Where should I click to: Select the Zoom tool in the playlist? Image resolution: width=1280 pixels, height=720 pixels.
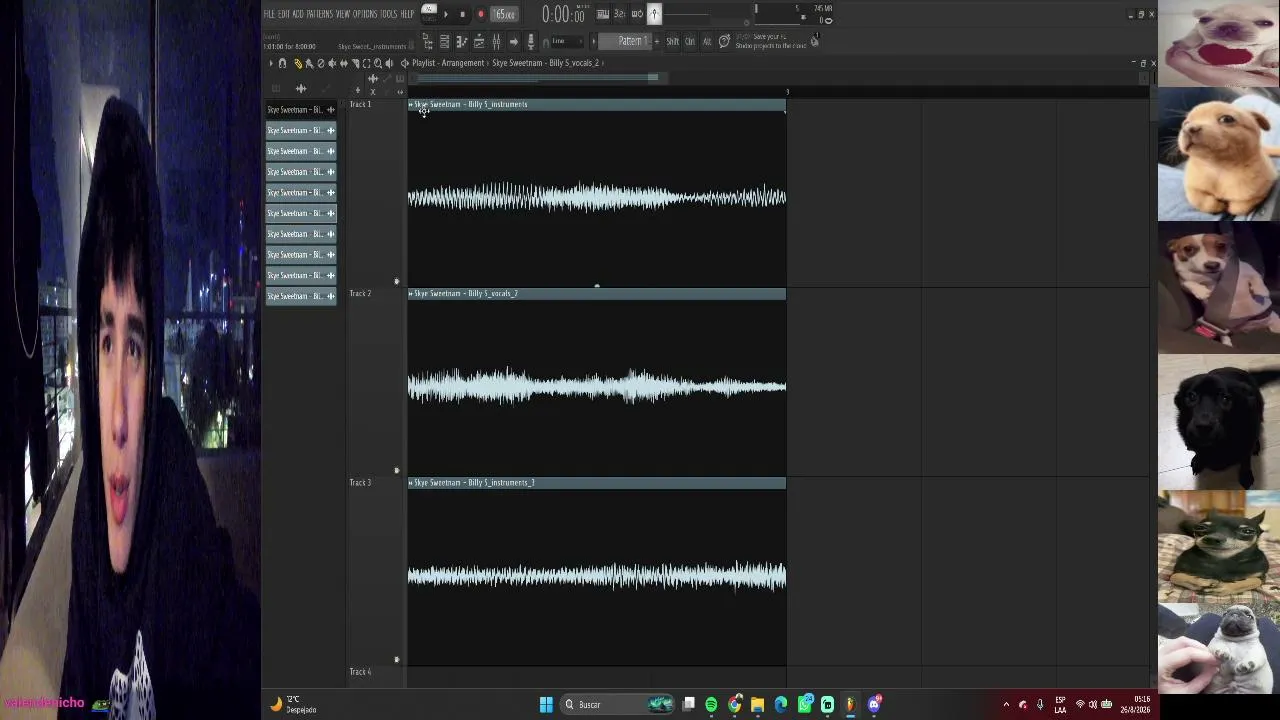click(378, 63)
